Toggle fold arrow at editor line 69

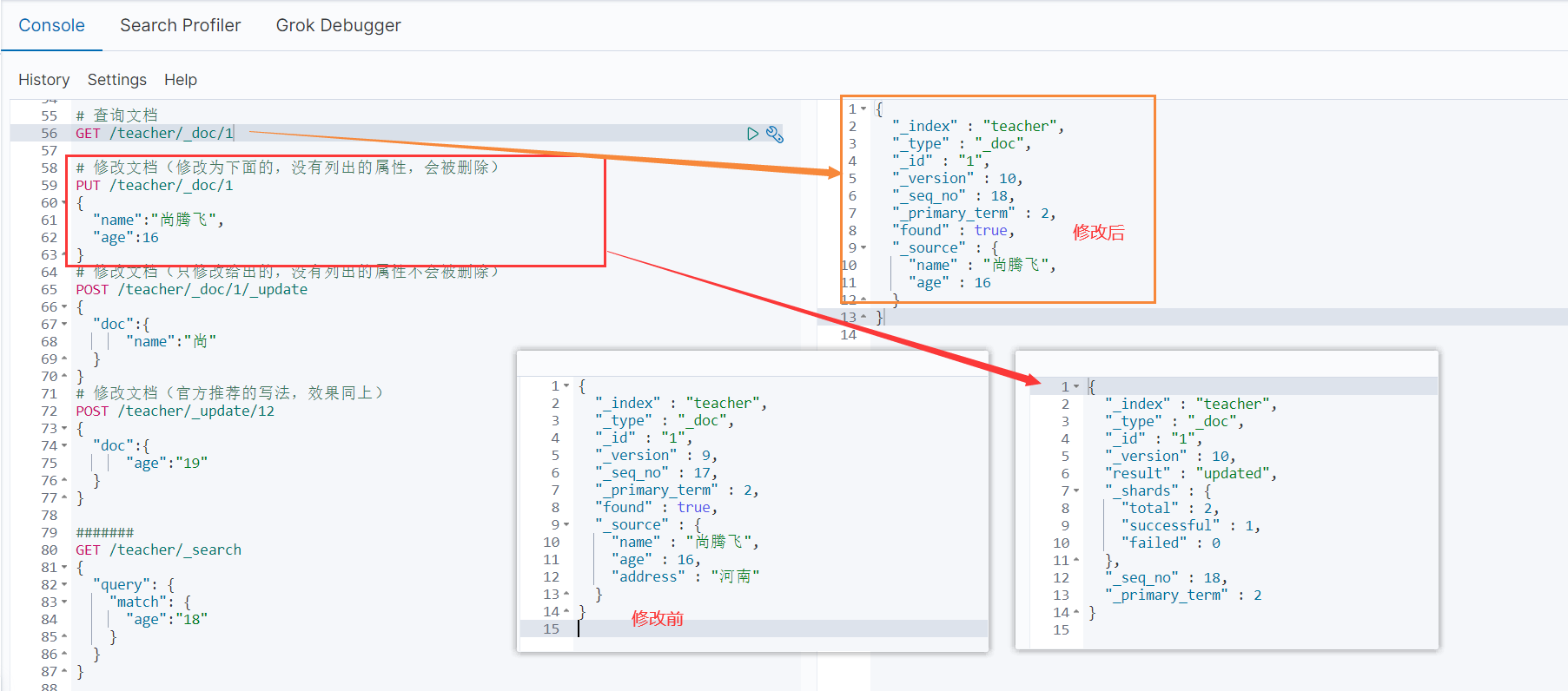[x=64, y=359]
